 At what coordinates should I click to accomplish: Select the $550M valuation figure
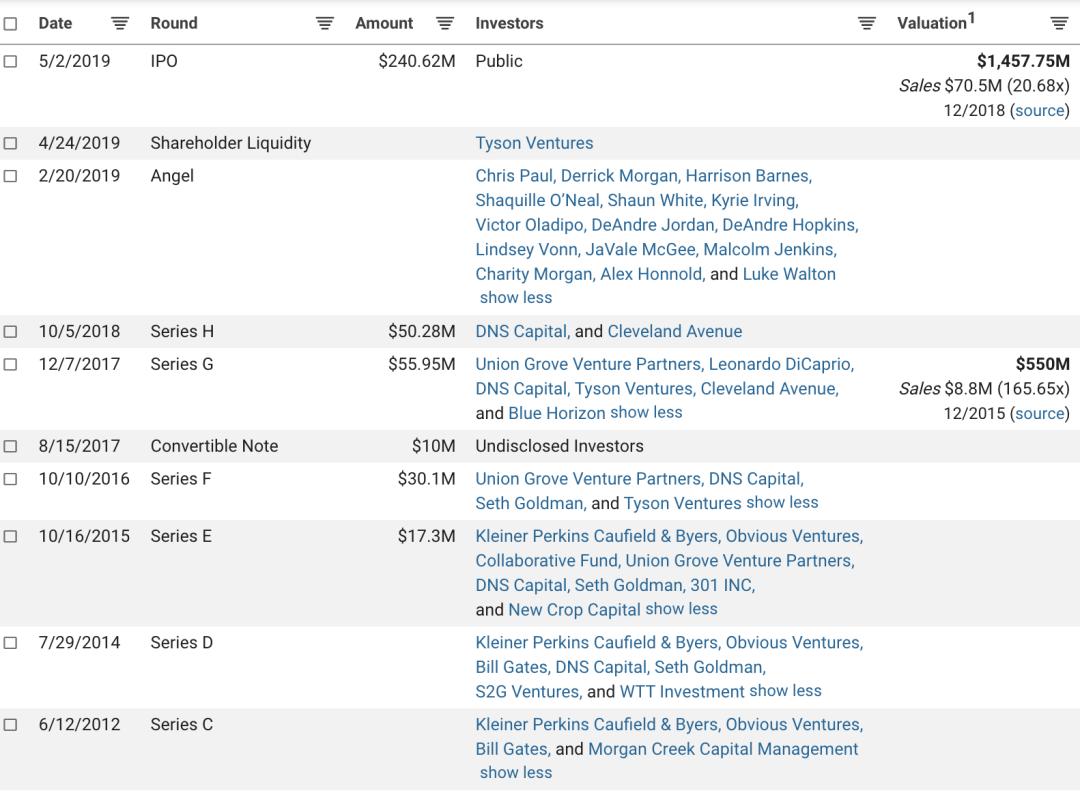click(1043, 364)
